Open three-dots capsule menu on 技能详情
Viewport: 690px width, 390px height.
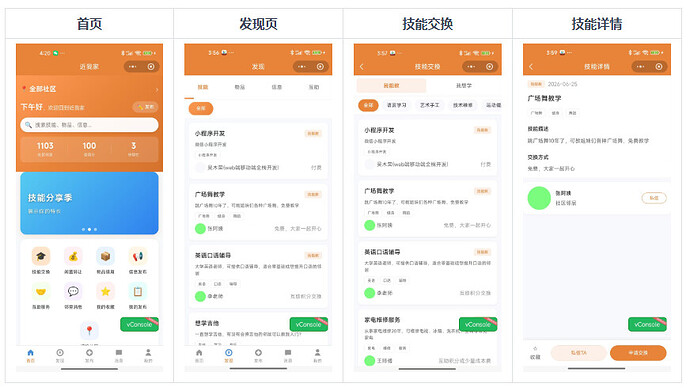640,66
